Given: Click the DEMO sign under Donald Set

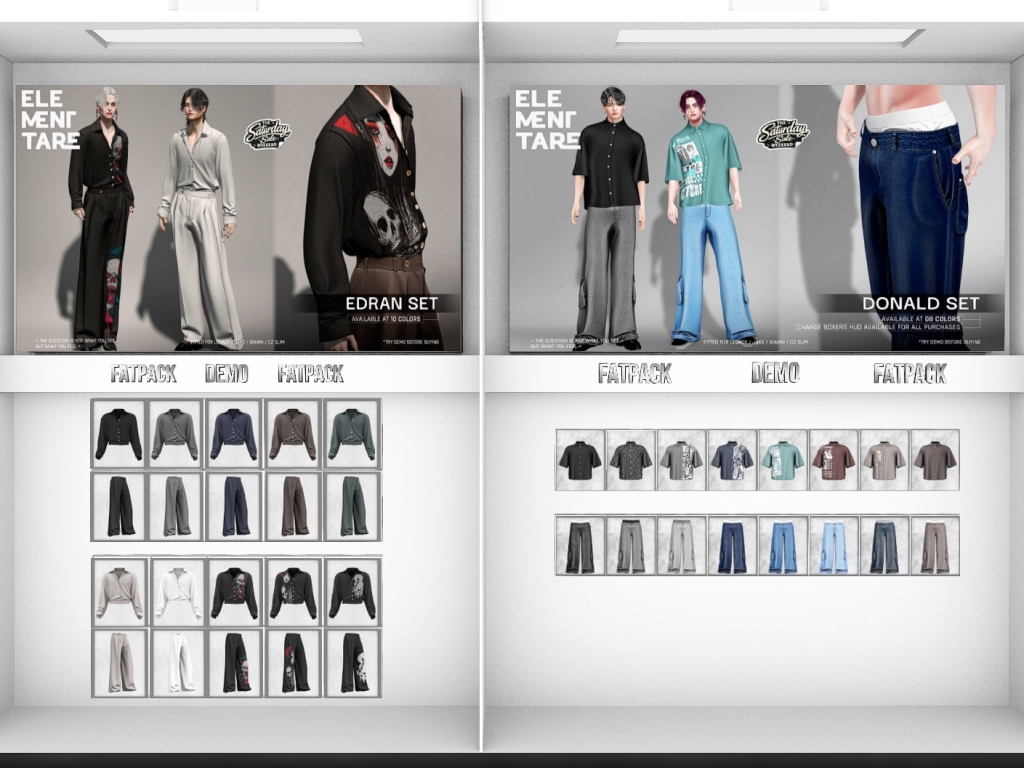Looking at the screenshot, I should click(x=775, y=373).
